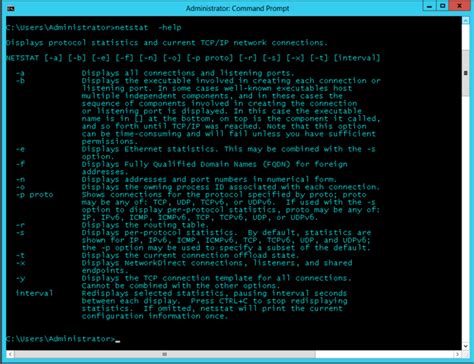Click 'Displays the current connection offload state'
474x364 pixels.
coord(190,255)
